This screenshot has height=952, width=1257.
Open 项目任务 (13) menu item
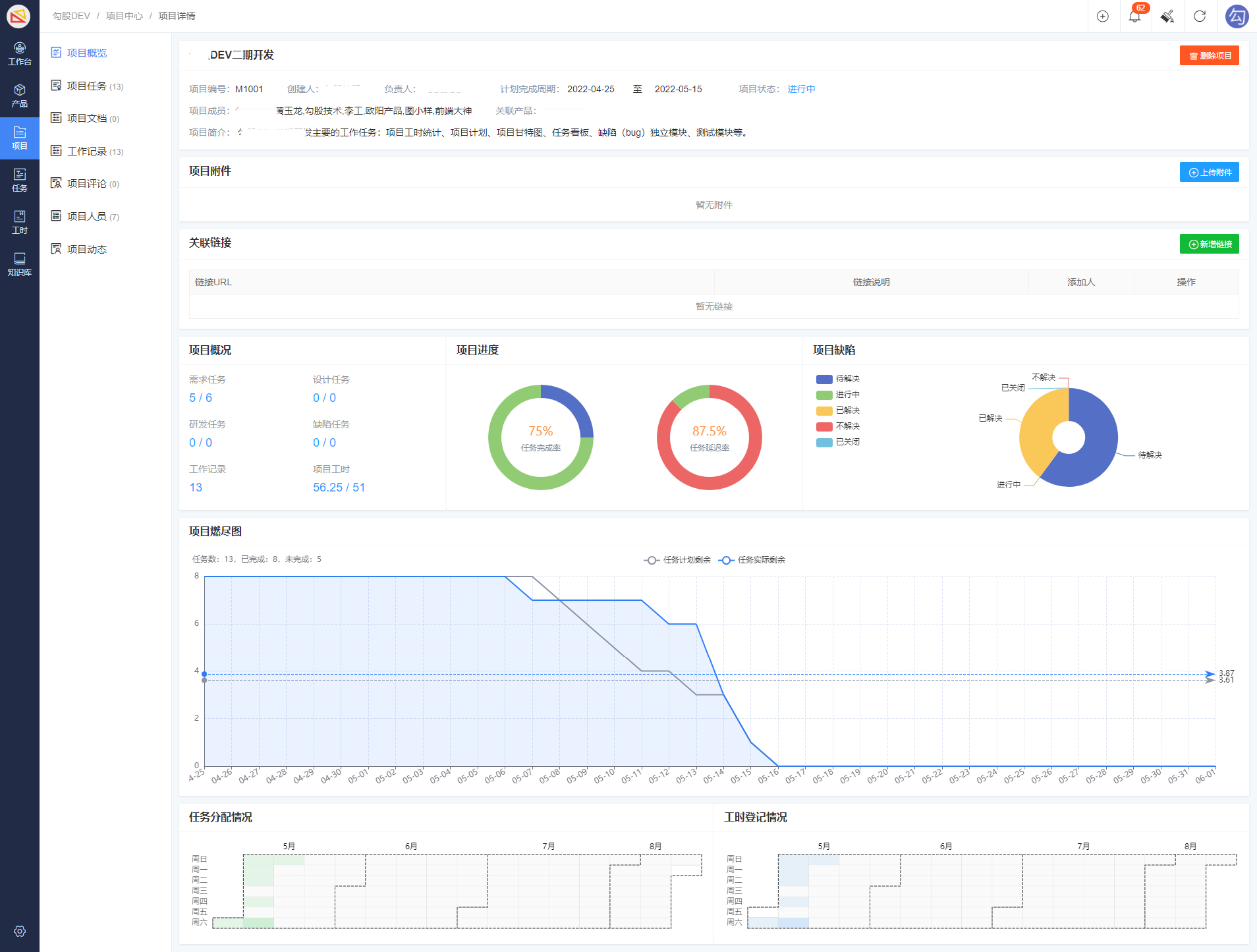(87, 86)
